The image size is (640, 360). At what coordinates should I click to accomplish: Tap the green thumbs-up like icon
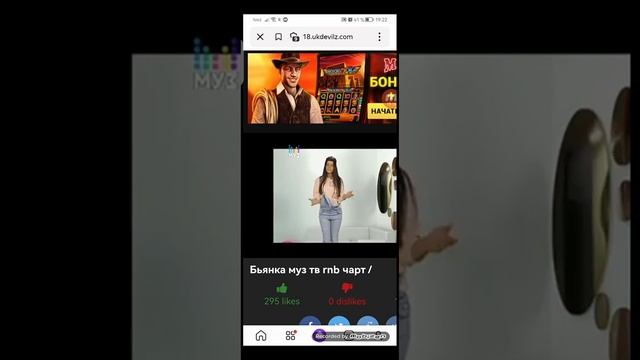coord(282,288)
